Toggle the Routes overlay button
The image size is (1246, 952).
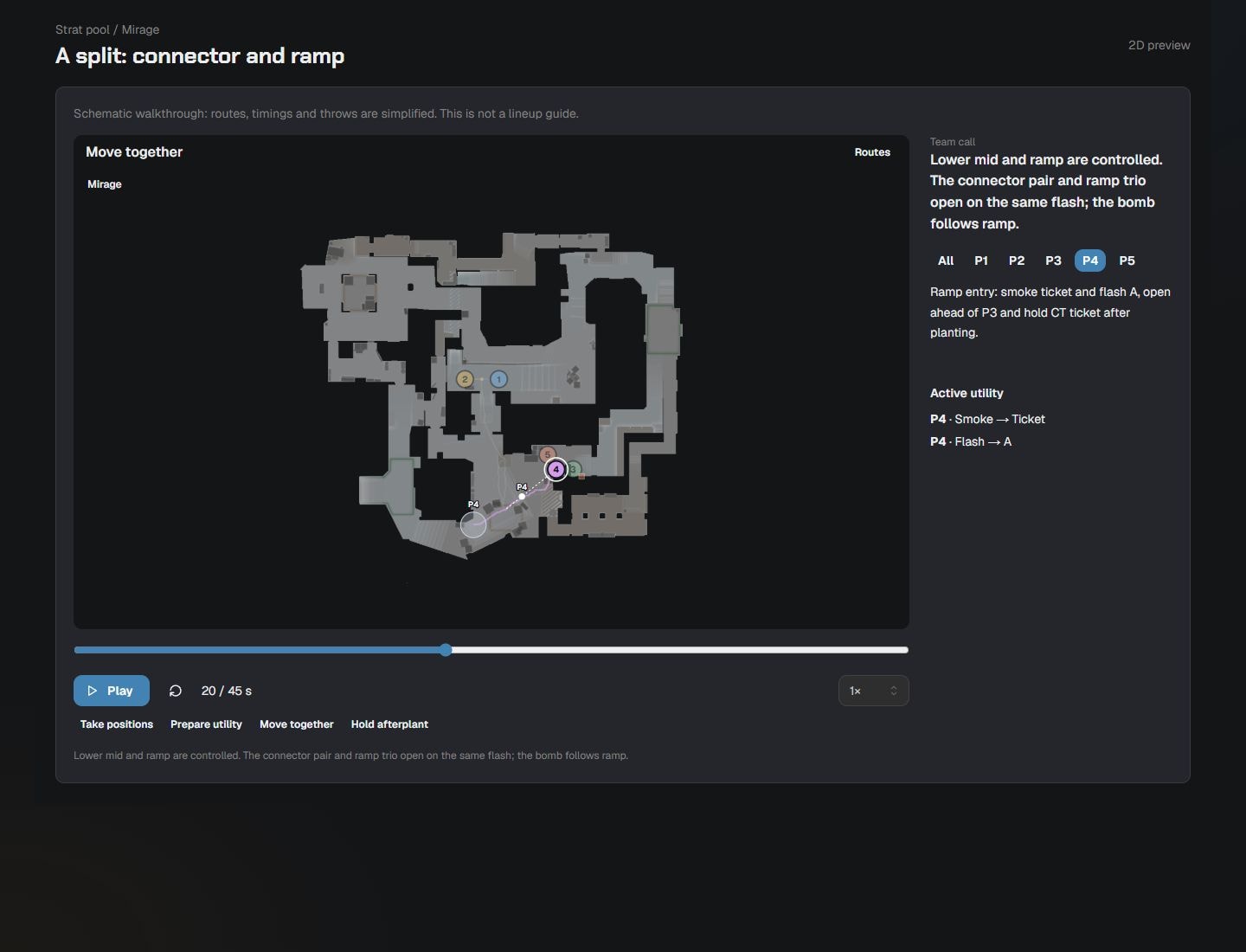(872, 152)
